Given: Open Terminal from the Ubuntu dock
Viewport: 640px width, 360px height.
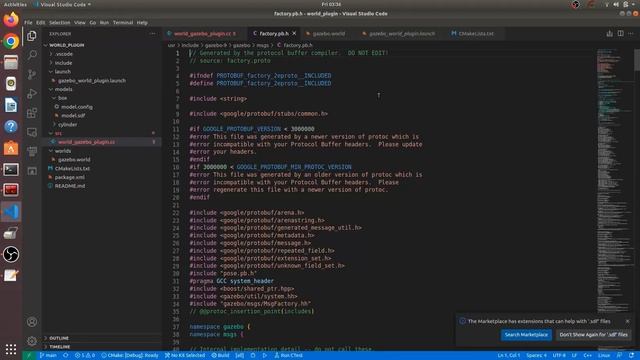Looking at the screenshot, I should [11, 169].
